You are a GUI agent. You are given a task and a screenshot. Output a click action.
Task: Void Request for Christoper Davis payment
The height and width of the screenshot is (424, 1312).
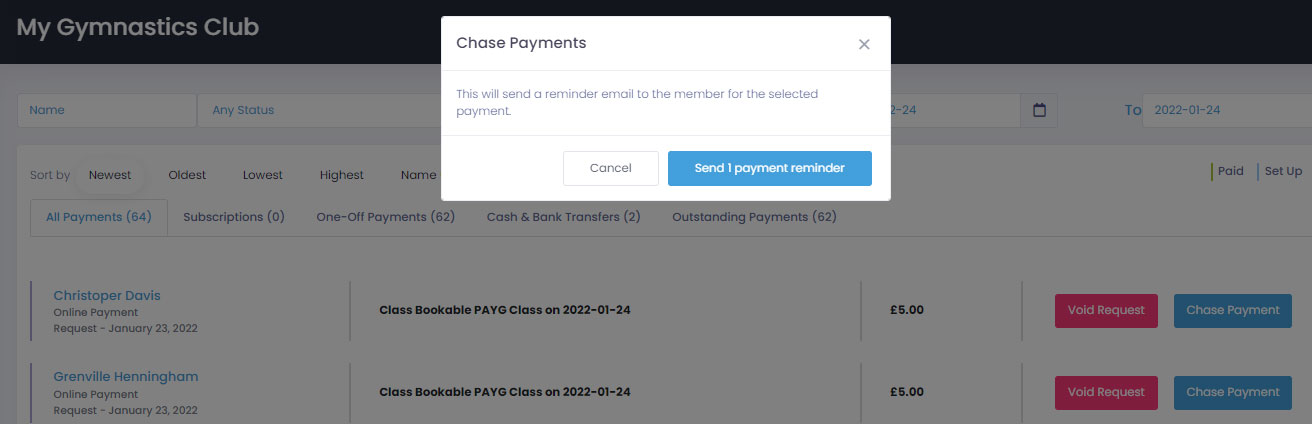click(x=1106, y=310)
